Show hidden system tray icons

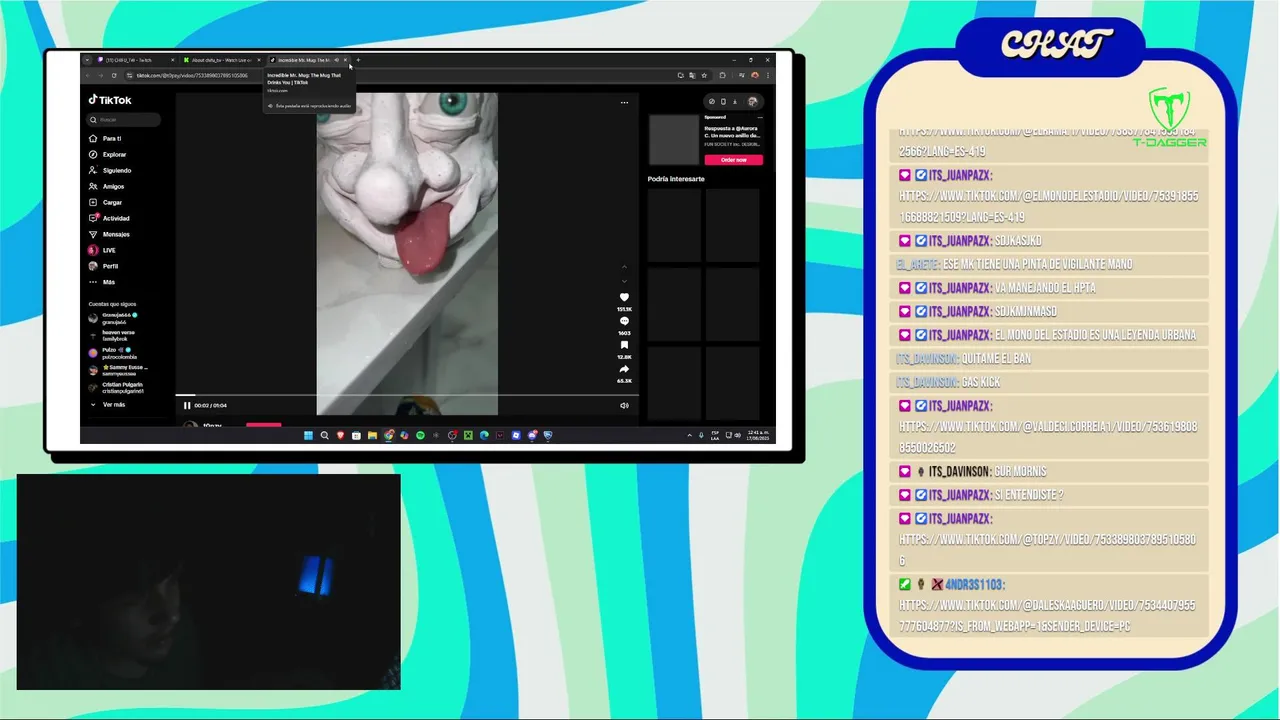[689, 435]
